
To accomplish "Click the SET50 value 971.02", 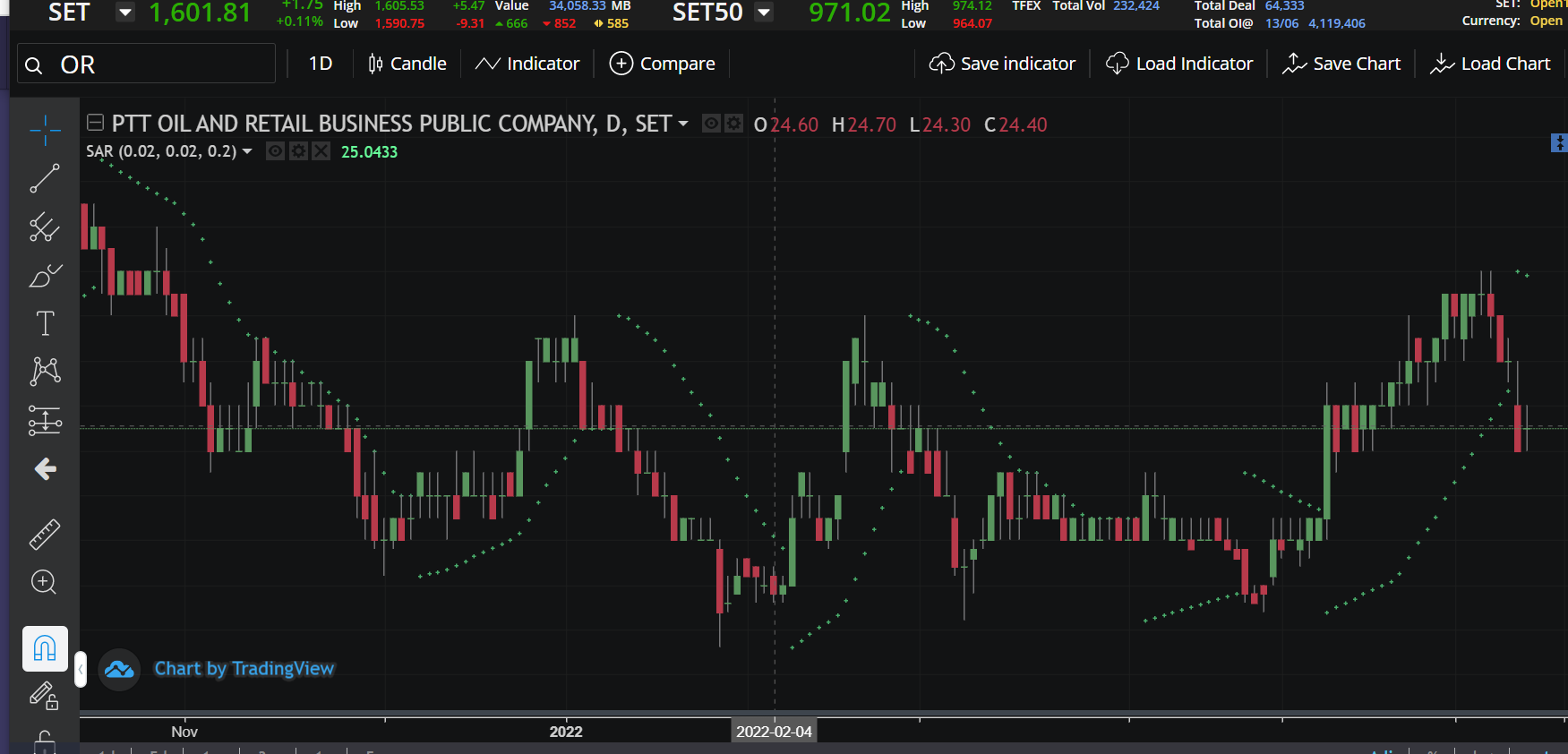I will pyautogui.click(x=849, y=13).
